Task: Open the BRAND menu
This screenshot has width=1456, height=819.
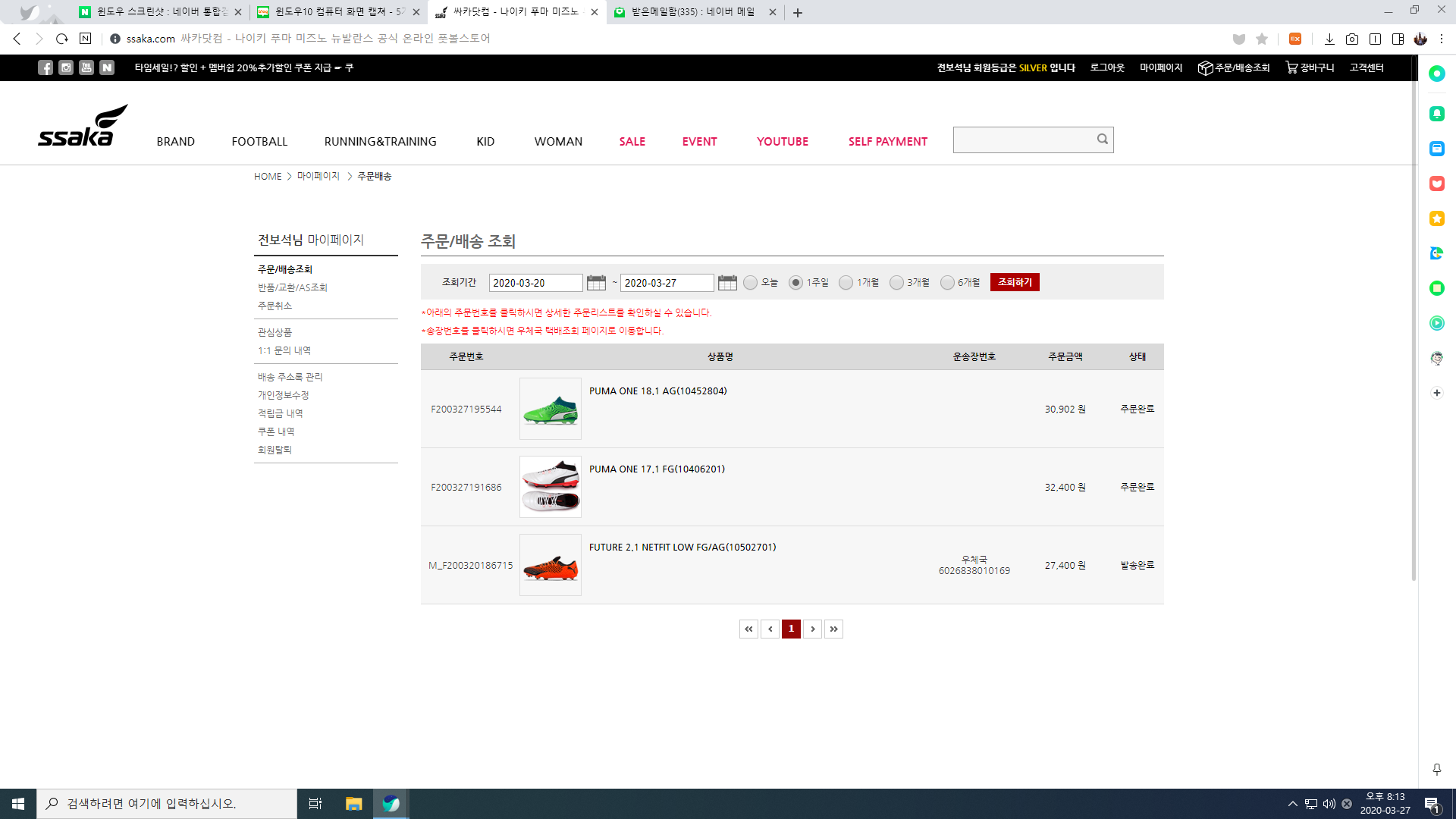Action: pyautogui.click(x=176, y=142)
